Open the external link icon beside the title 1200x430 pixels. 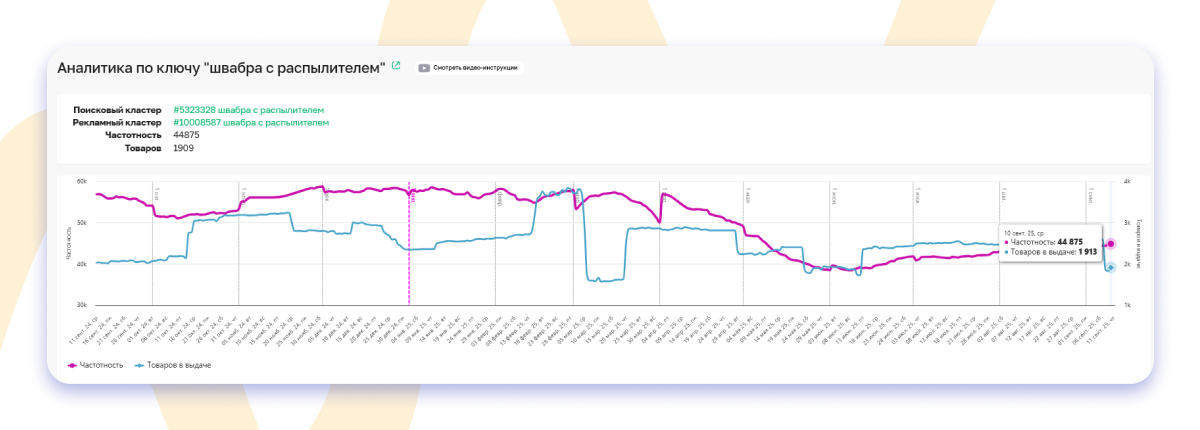click(x=396, y=66)
